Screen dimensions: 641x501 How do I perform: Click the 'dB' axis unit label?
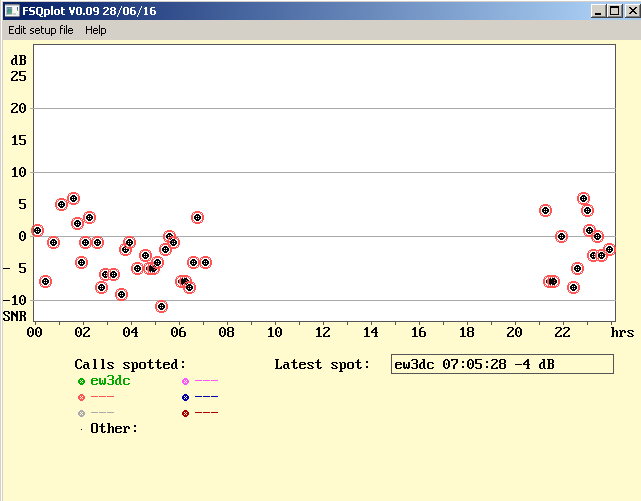(x=18, y=60)
